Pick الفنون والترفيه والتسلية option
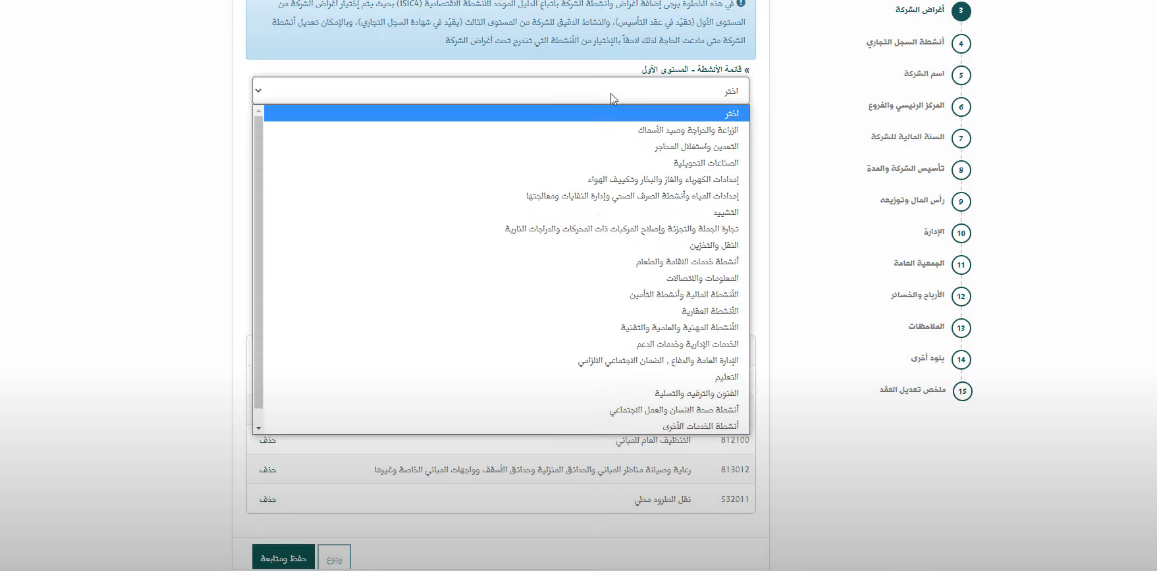The height and width of the screenshot is (571, 1157). pos(506,393)
